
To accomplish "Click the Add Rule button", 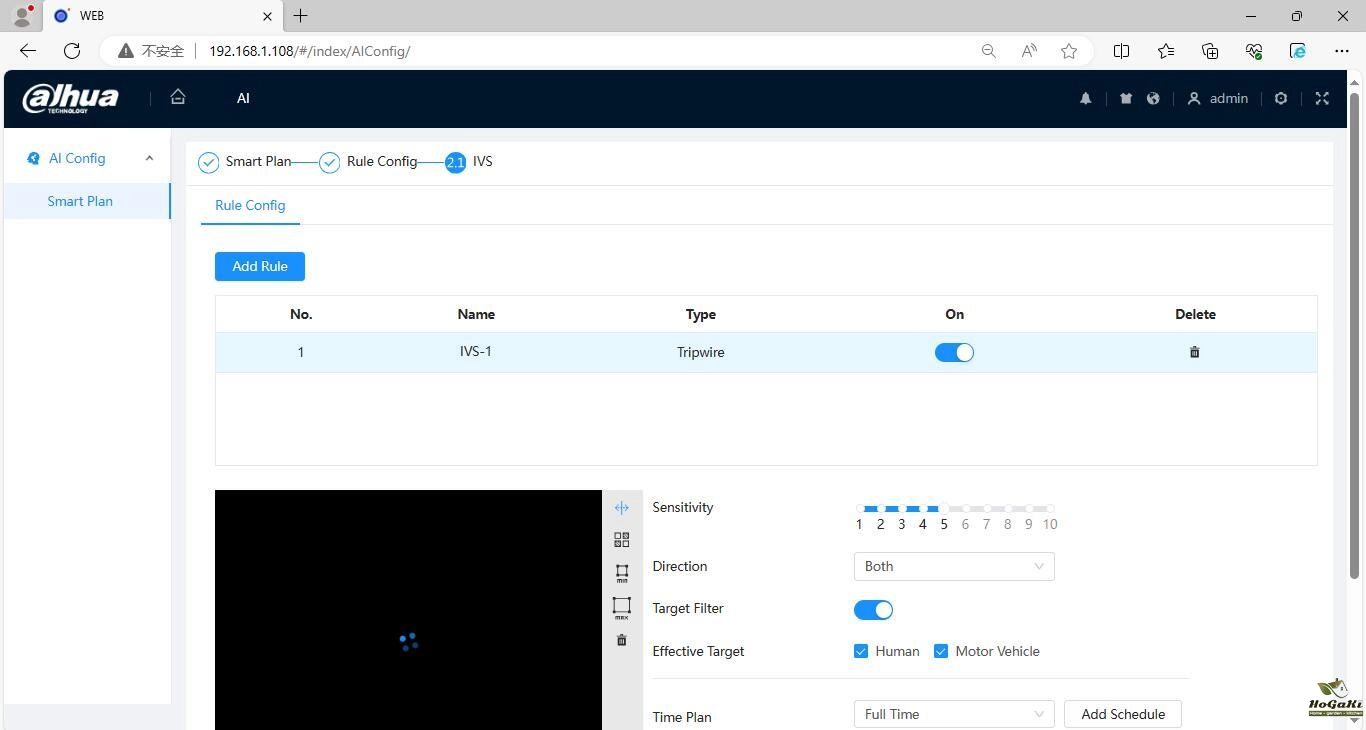I will point(260,266).
